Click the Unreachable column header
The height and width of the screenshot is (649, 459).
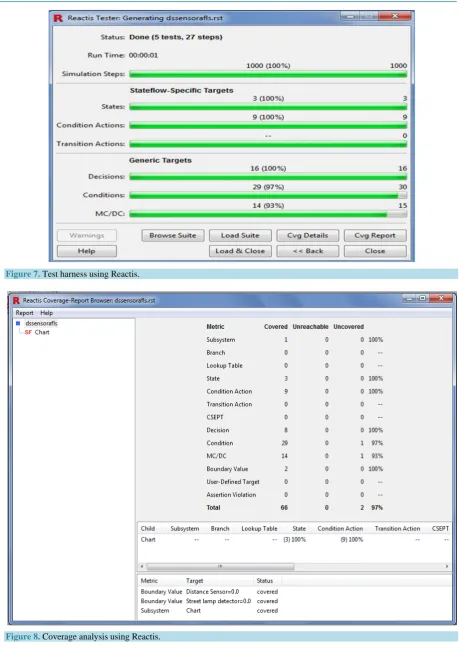point(310,327)
